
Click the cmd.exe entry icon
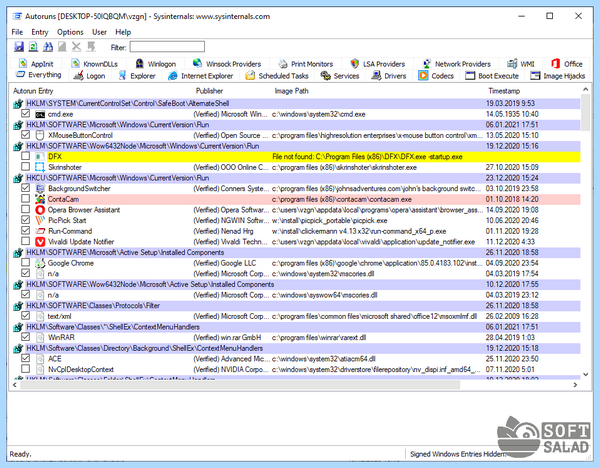coord(40,114)
